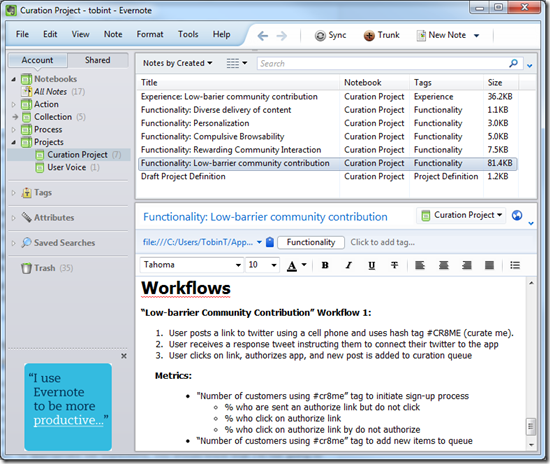Click the 'Click to add tag...' field
550x464 pixels.
pyautogui.click(x=383, y=242)
